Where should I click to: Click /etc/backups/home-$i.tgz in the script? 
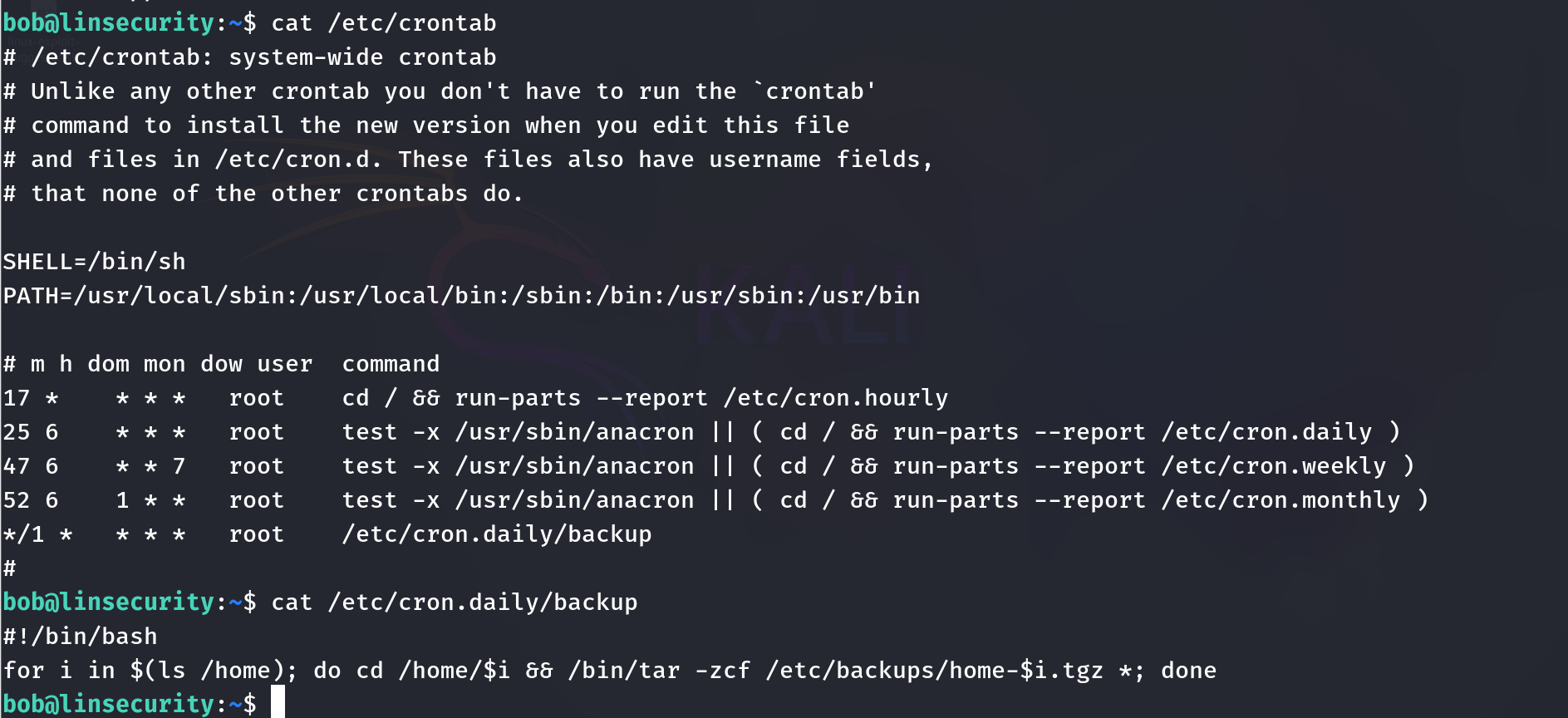pyautogui.click(x=934, y=671)
